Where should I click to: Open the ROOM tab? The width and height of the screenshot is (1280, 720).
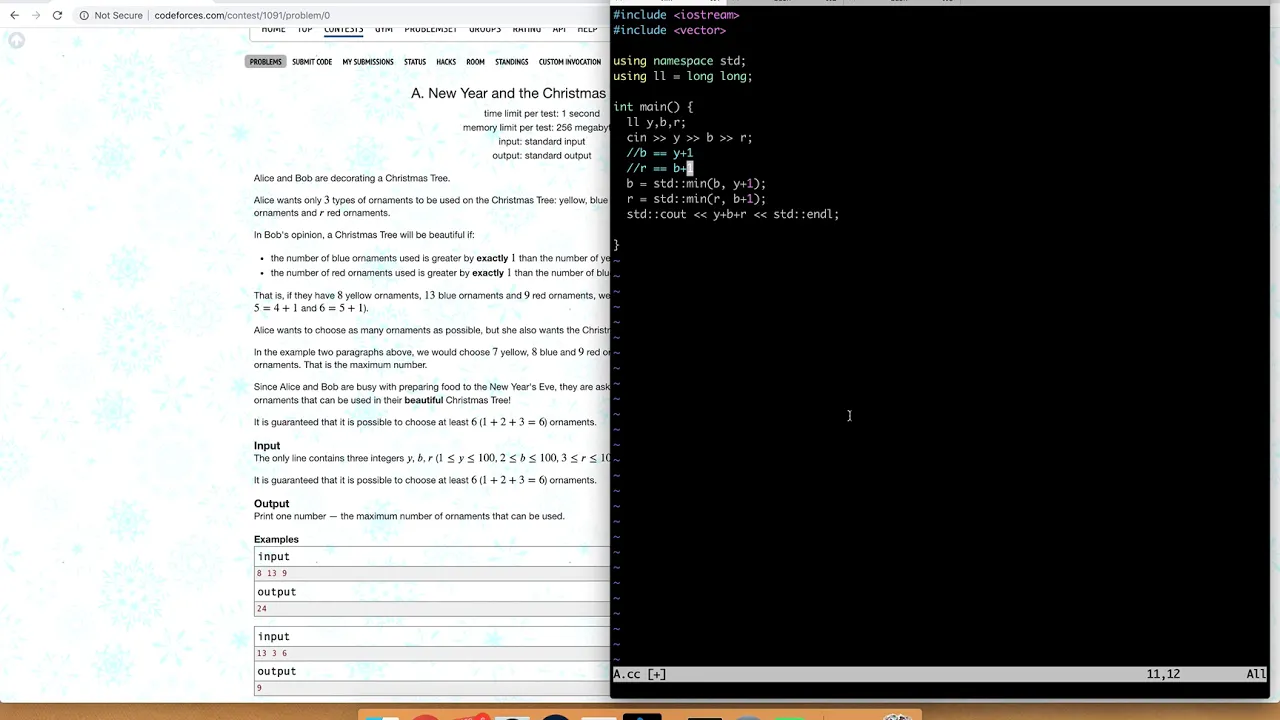475,62
